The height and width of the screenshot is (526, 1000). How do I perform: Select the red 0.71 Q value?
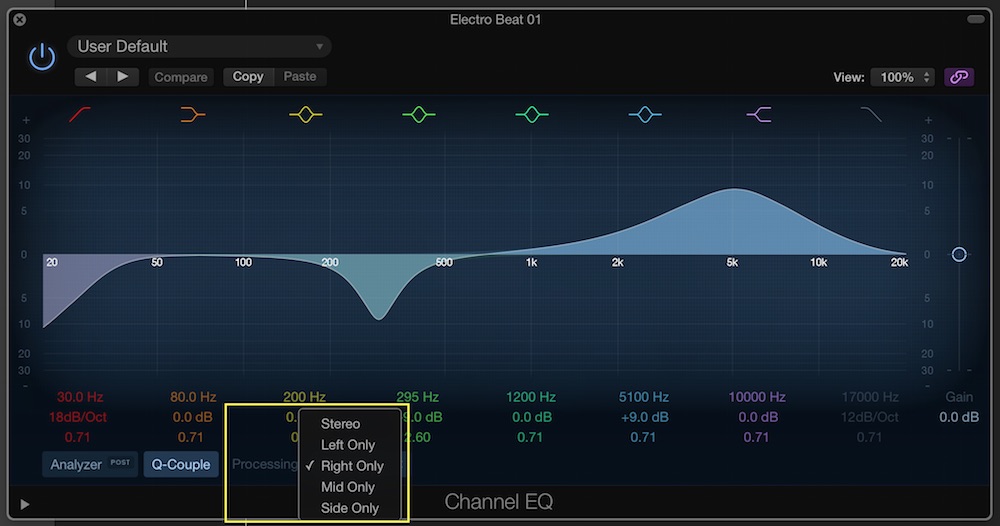tap(77, 437)
